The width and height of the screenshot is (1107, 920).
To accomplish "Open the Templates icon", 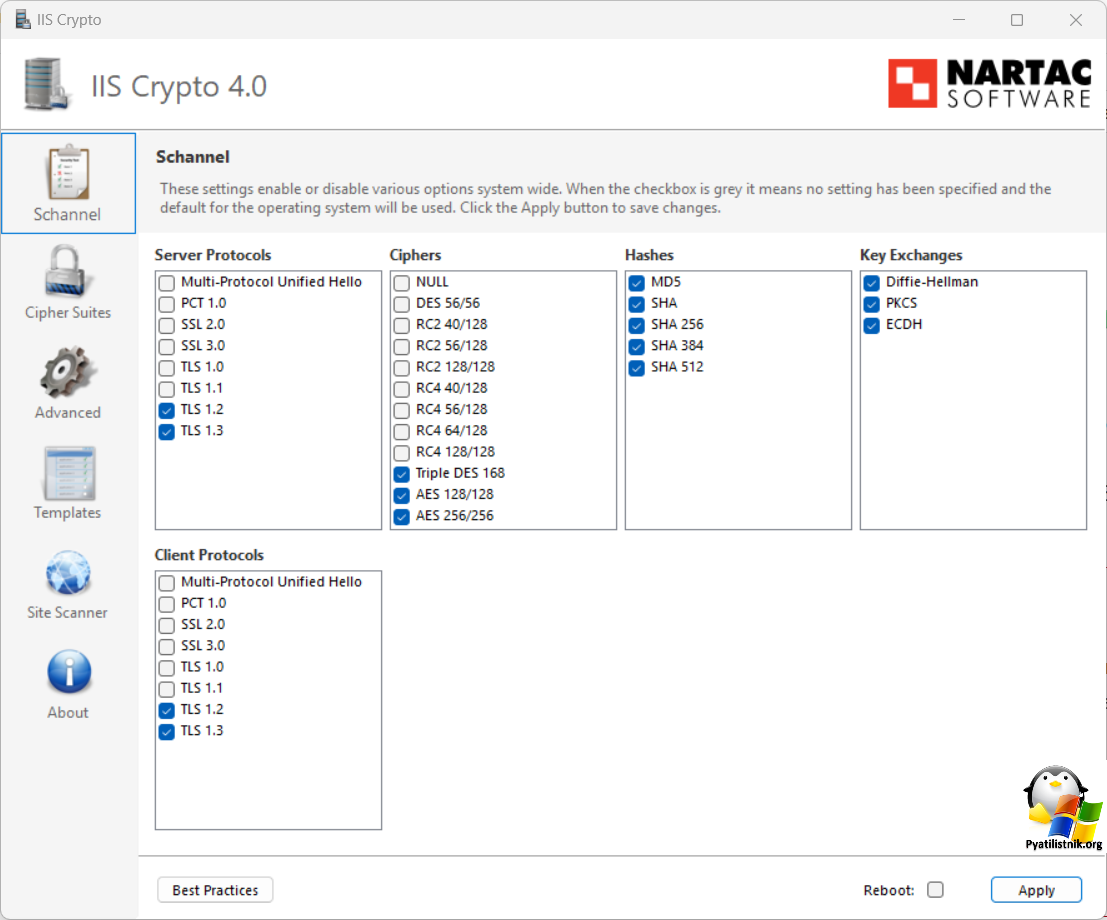I will [x=67, y=473].
